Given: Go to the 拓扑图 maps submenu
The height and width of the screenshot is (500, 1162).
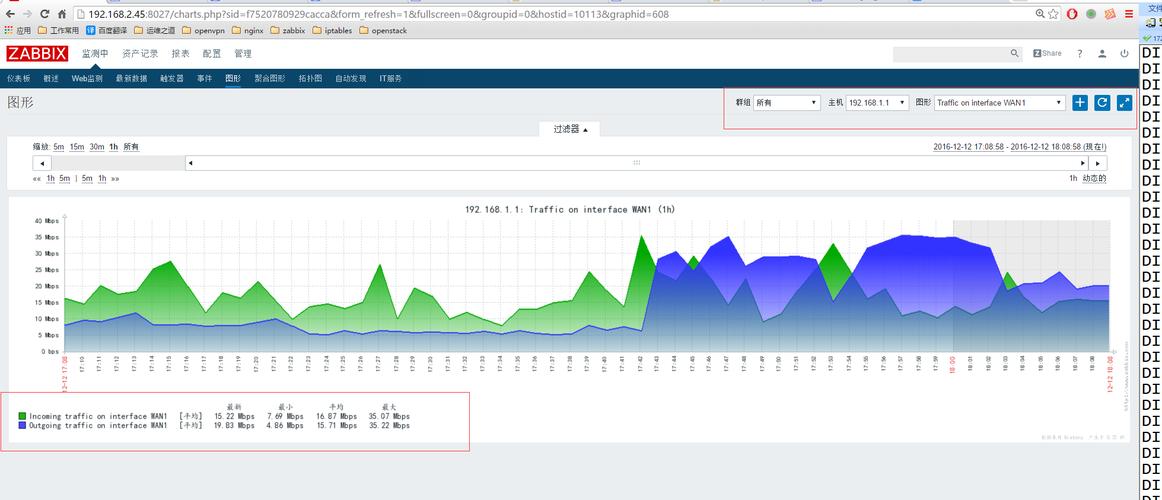Looking at the screenshot, I should pyautogui.click(x=311, y=78).
